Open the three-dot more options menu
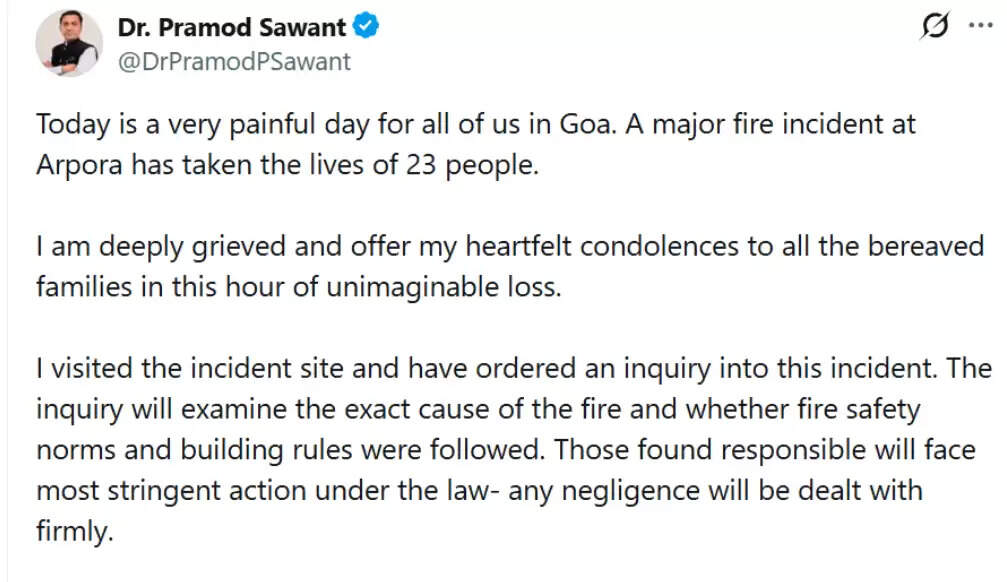The image size is (1007, 582). [979, 27]
